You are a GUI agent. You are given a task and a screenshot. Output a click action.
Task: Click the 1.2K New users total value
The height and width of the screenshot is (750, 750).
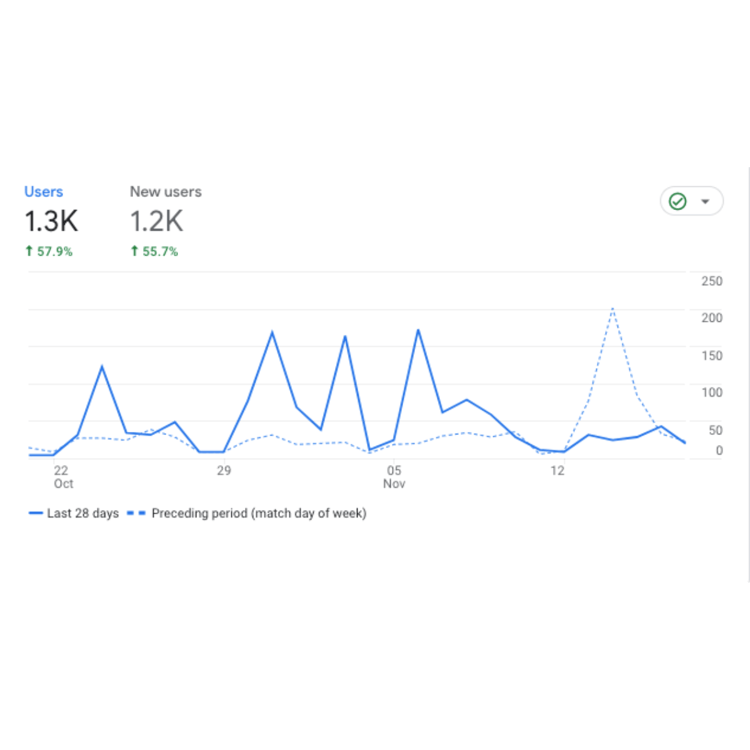(x=156, y=222)
